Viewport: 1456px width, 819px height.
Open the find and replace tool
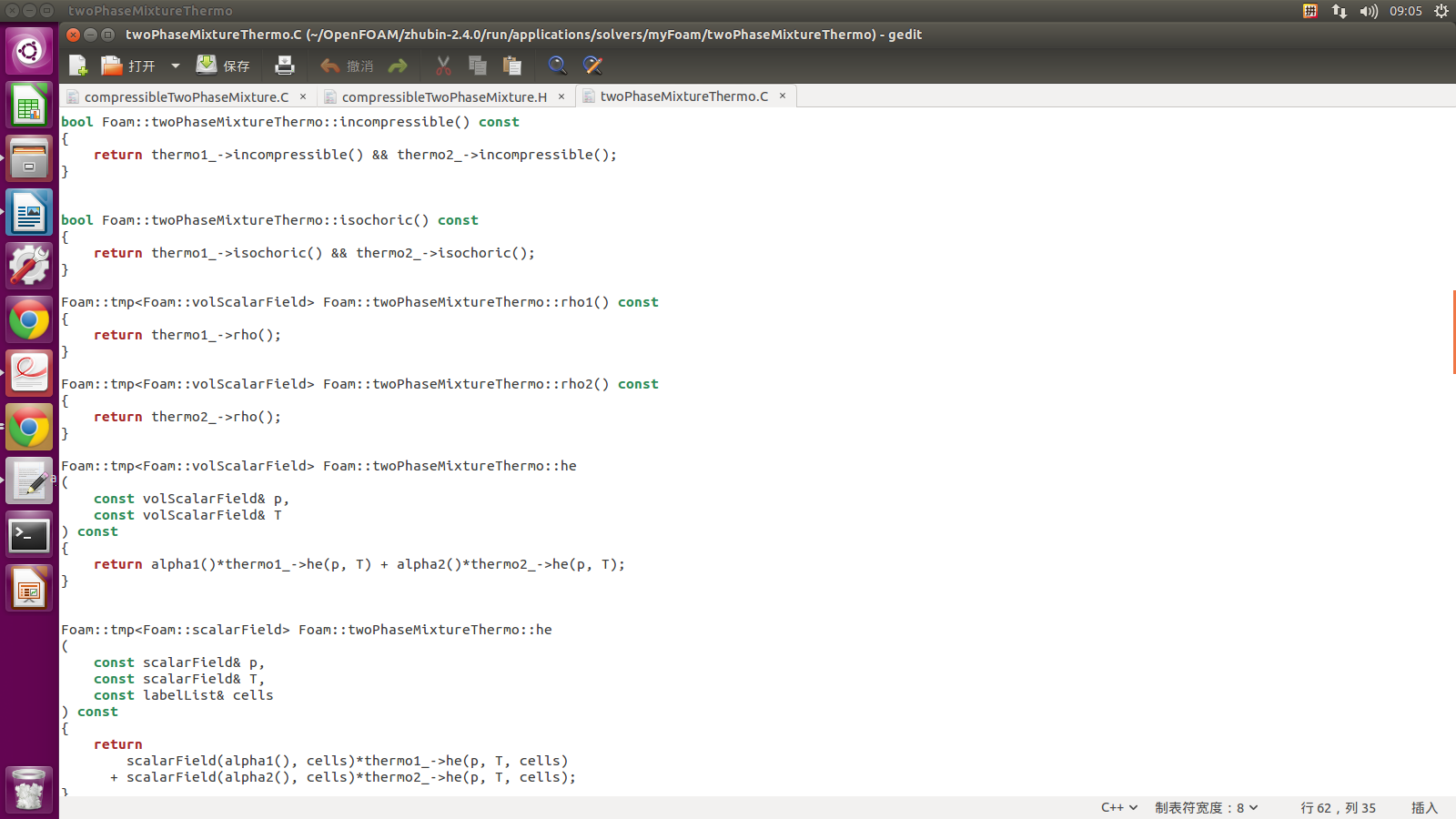click(592, 66)
